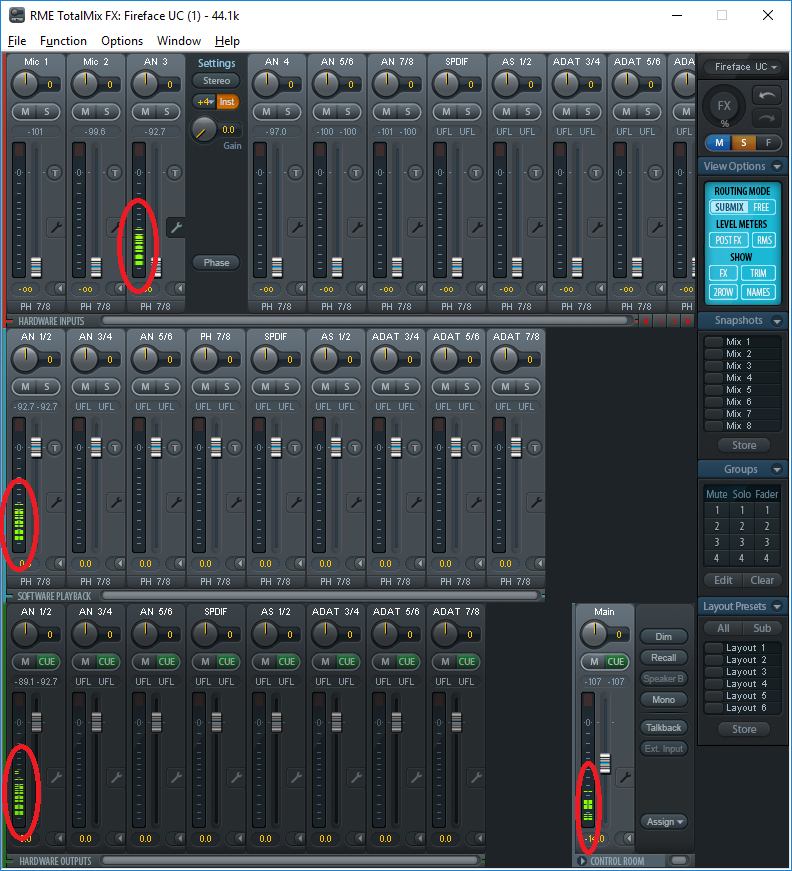
Task: Toggle trim T on SPDIF playback channel
Action: [x=294, y=448]
